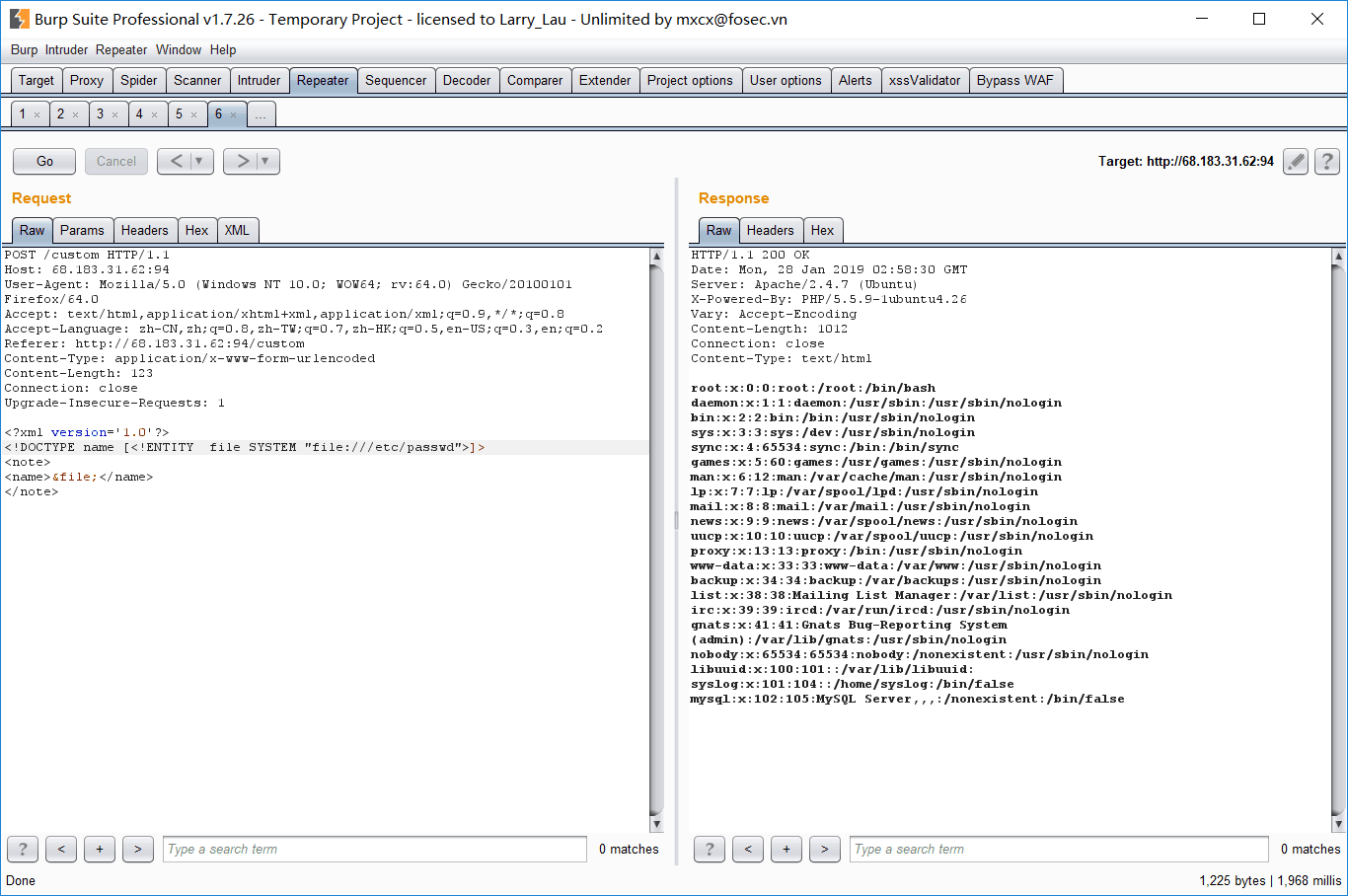Switch to the Intruder tool tab
This screenshot has width=1348, height=896.
click(260, 81)
